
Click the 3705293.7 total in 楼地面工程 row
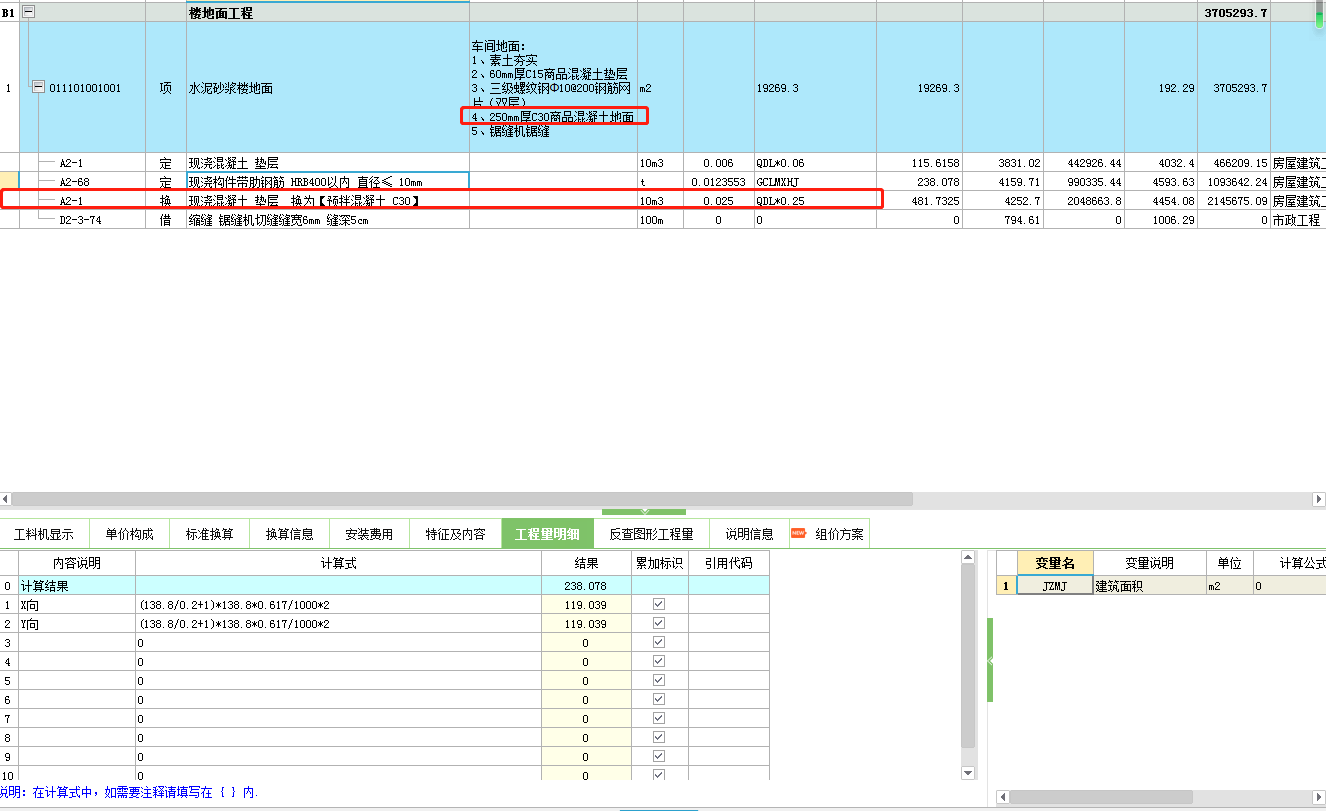point(1233,13)
